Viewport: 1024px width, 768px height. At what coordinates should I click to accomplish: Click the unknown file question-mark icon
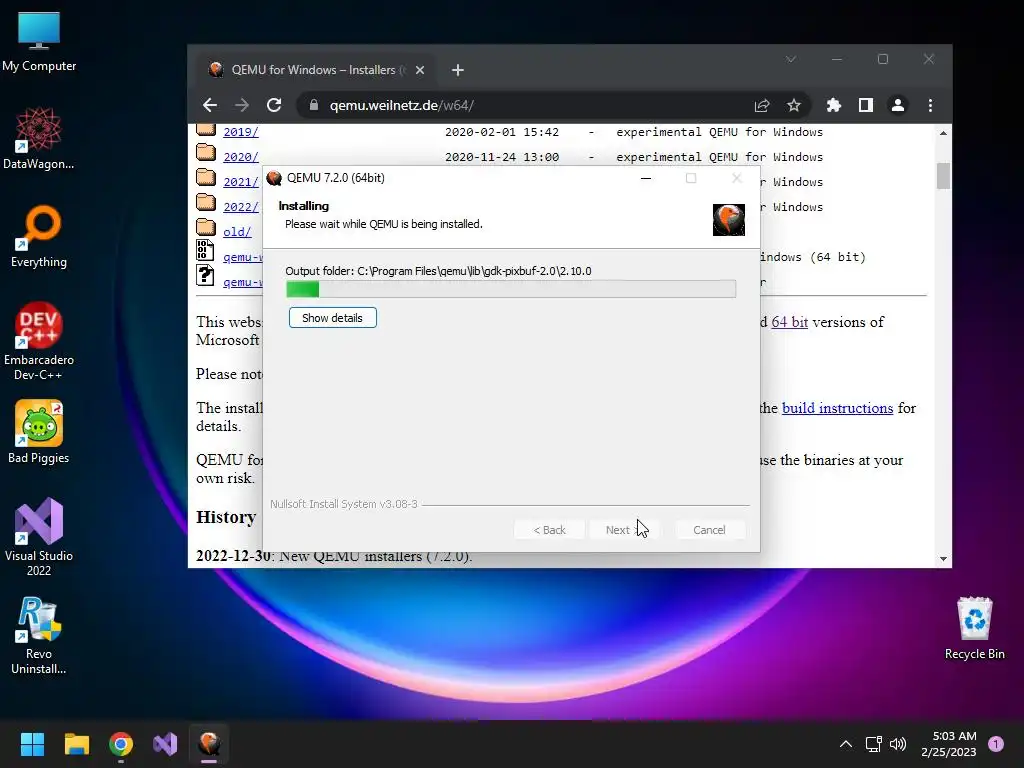[205, 275]
